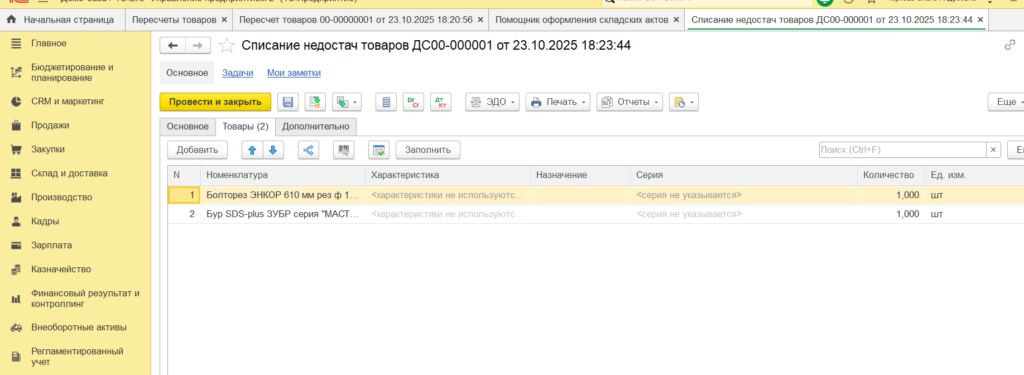Click the barcode search icon
The height and width of the screenshot is (375, 1024).
(344, 150)
